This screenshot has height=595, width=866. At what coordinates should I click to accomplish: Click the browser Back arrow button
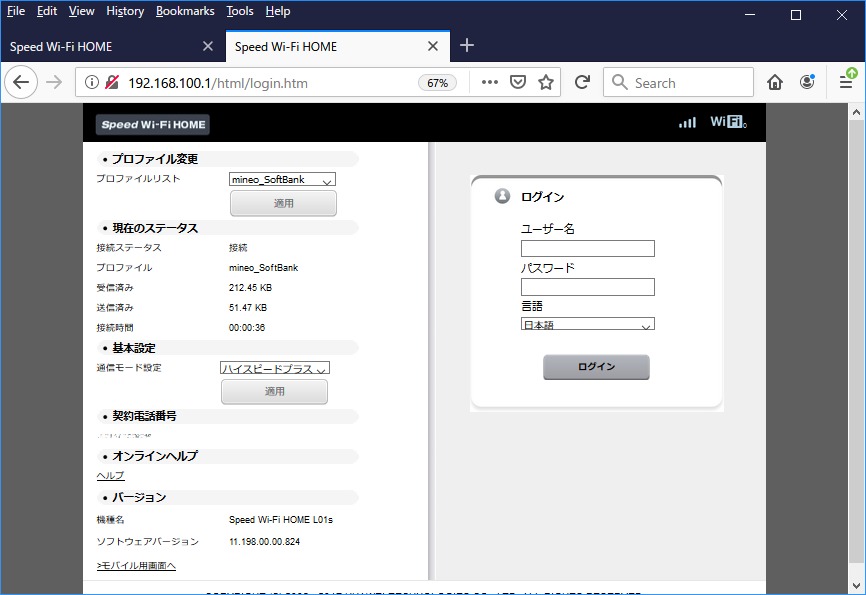click(x=21, y=83)
